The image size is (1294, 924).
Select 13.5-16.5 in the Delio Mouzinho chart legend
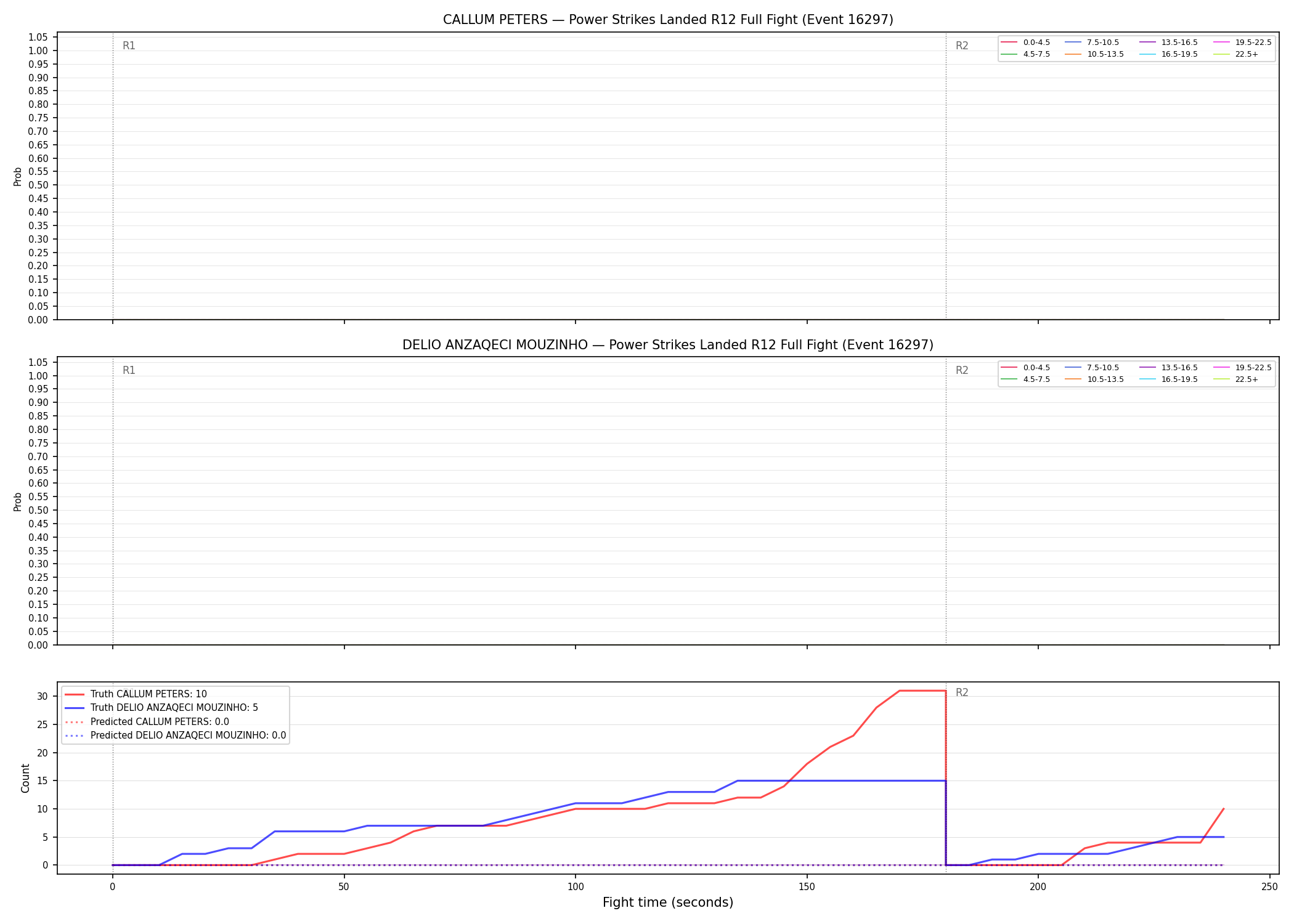pos(1169,368)
